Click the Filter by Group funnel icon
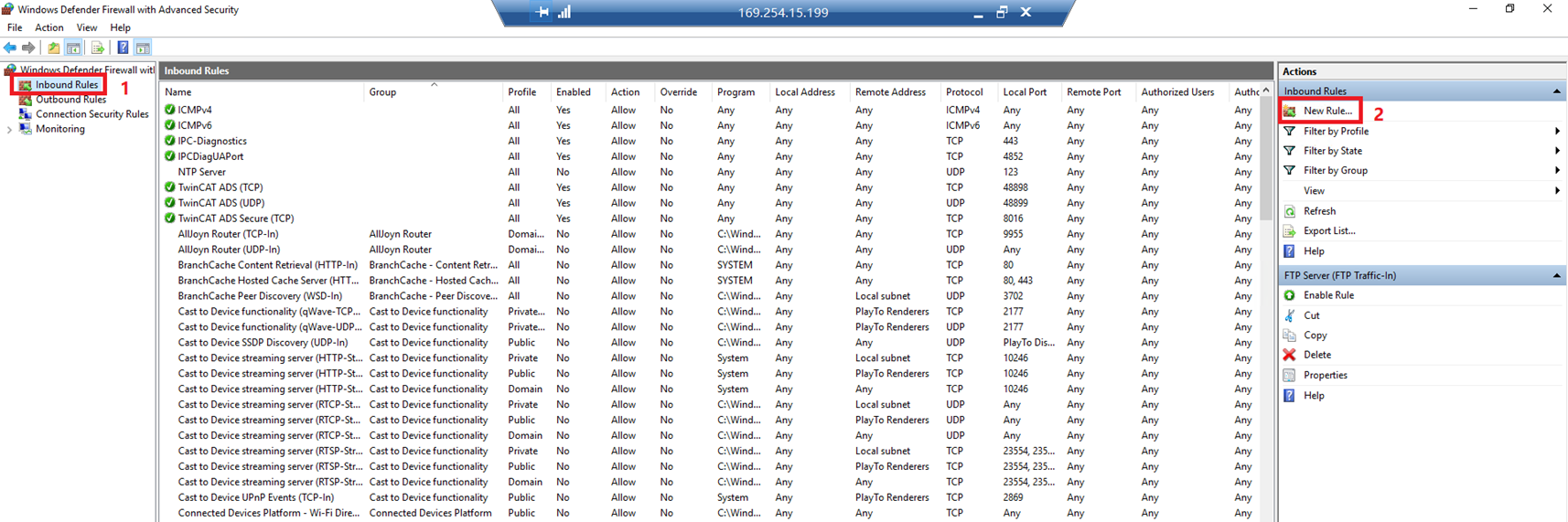This screenshot has width=1568, height=522. [1290, 171]
